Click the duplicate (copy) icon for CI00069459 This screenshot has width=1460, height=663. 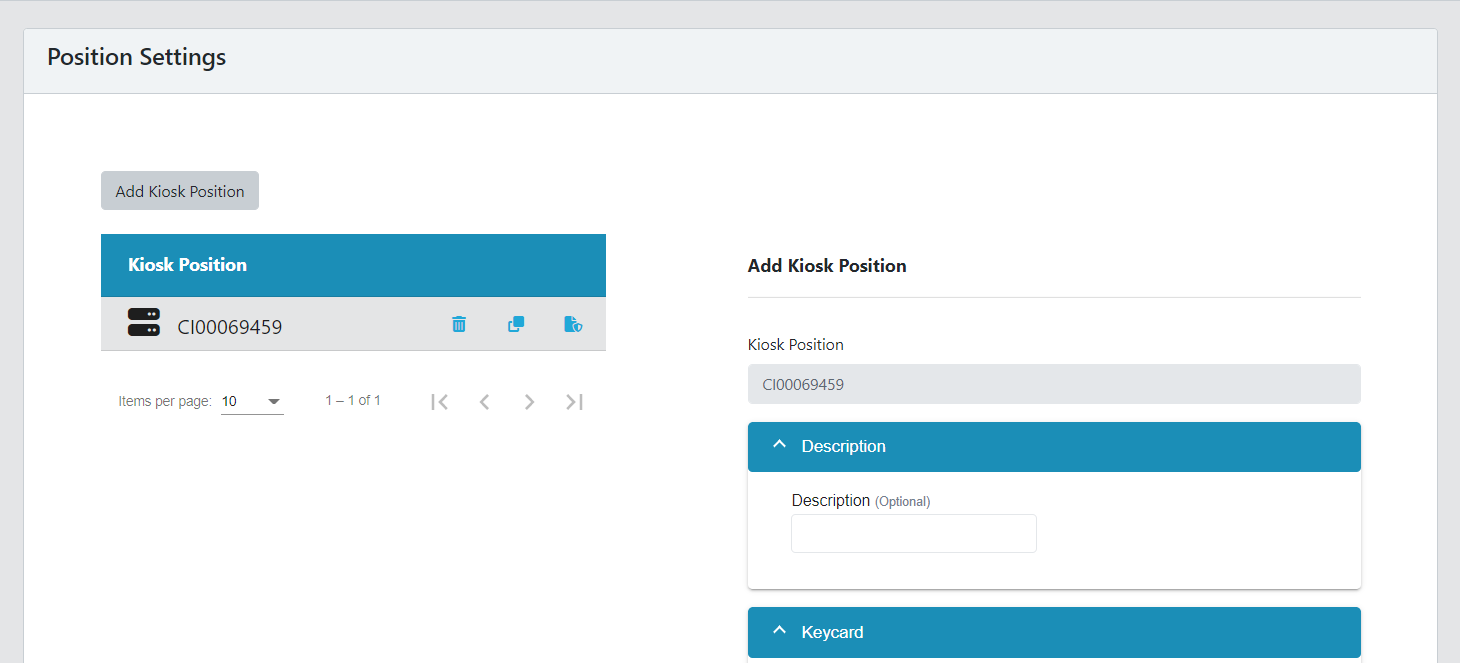click(516, 324)
